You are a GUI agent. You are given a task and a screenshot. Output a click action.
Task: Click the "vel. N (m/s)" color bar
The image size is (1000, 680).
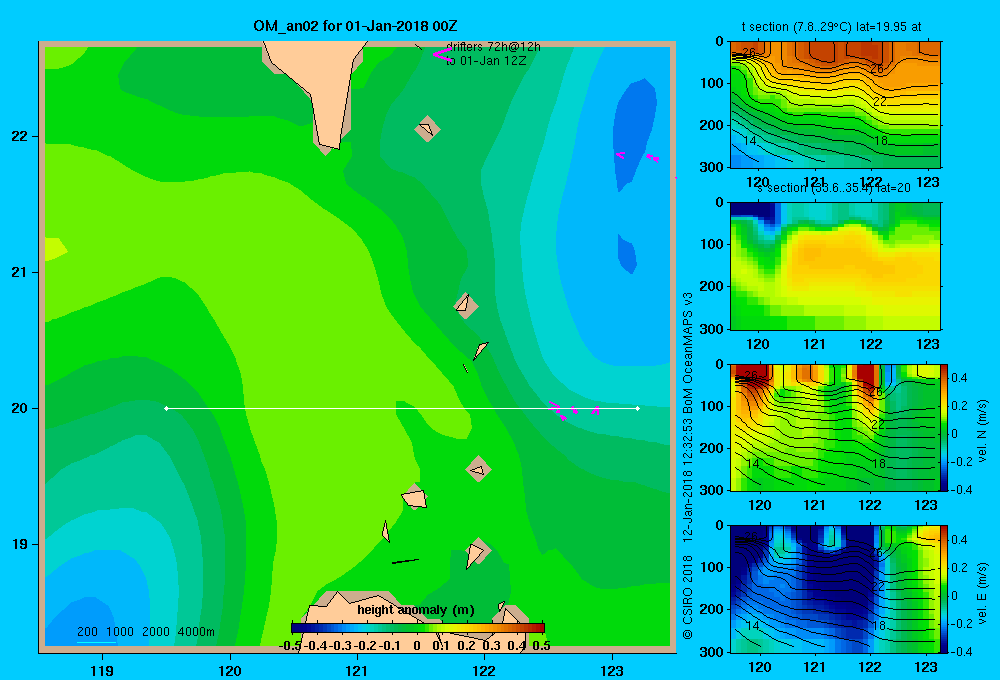tap(945, 427)
